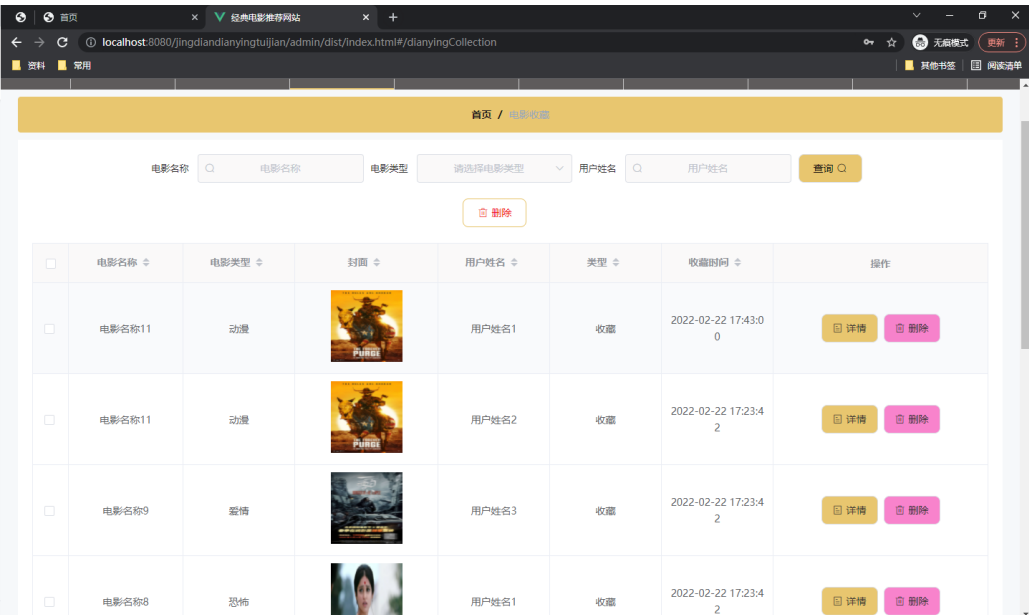
Task: Open the 常用 bookmark folder
Action: tap(75, 65)
